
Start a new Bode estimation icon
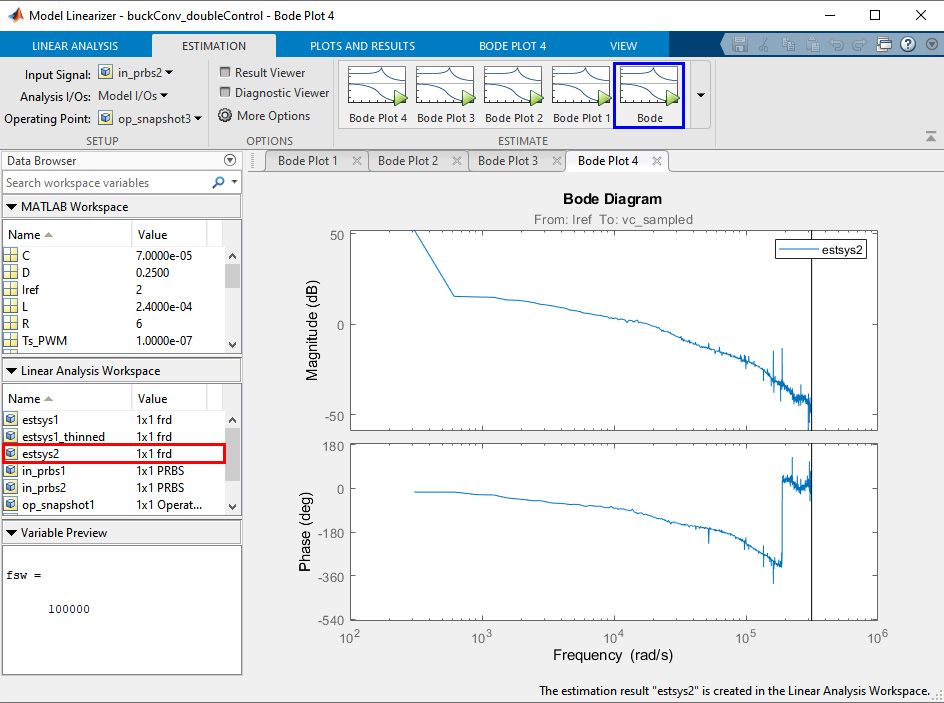tap(649, 88)
